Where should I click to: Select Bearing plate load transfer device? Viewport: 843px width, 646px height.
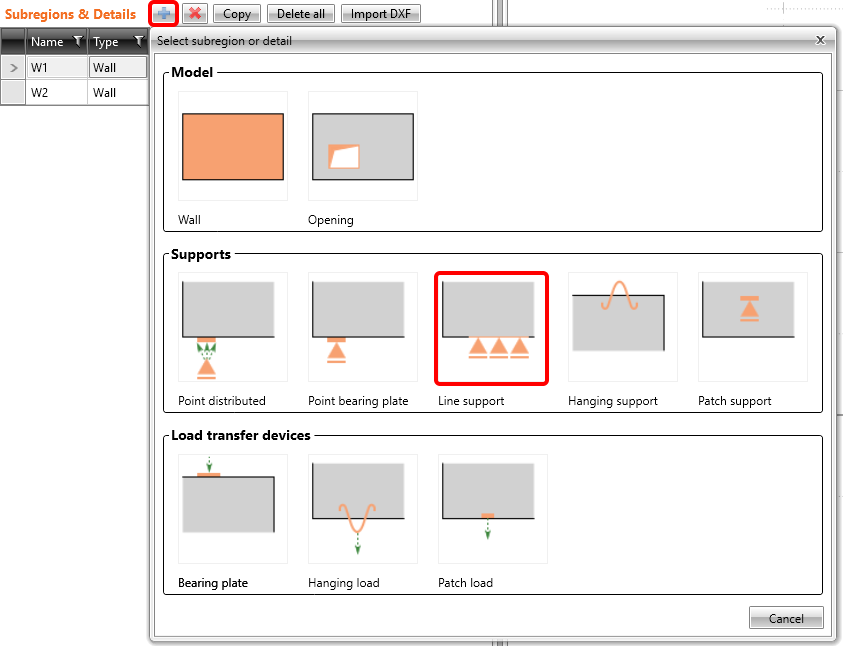click(x=232, y=509)
